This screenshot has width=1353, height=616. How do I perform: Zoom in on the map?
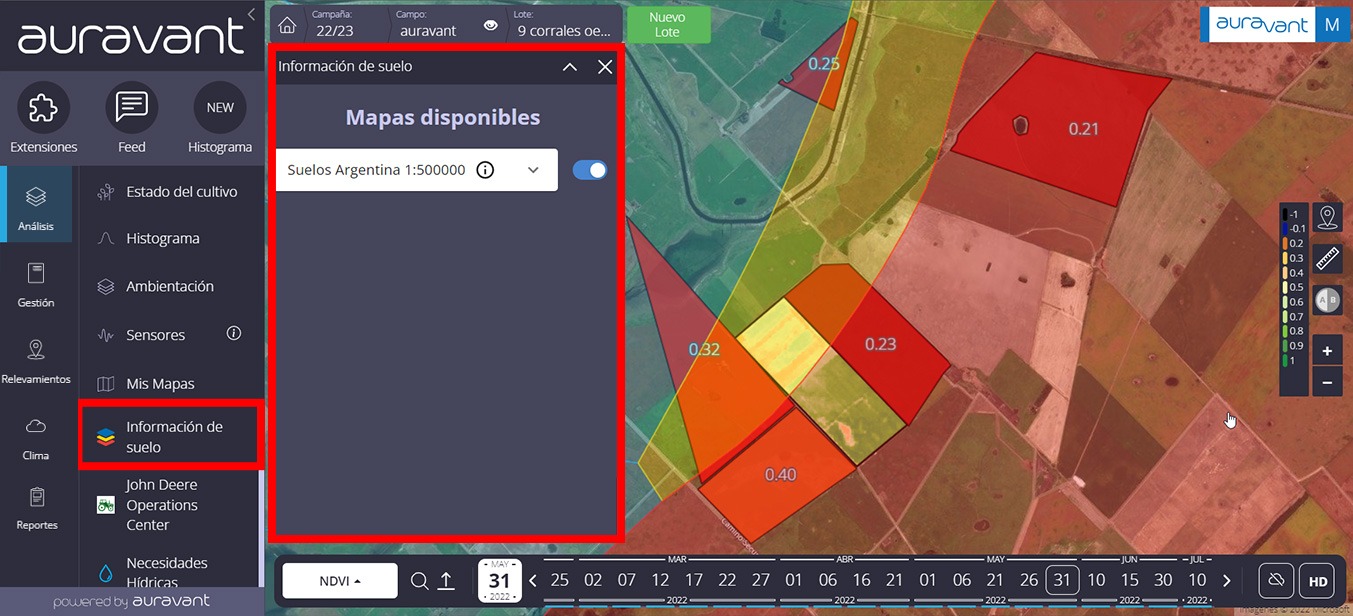[1327, 351]
